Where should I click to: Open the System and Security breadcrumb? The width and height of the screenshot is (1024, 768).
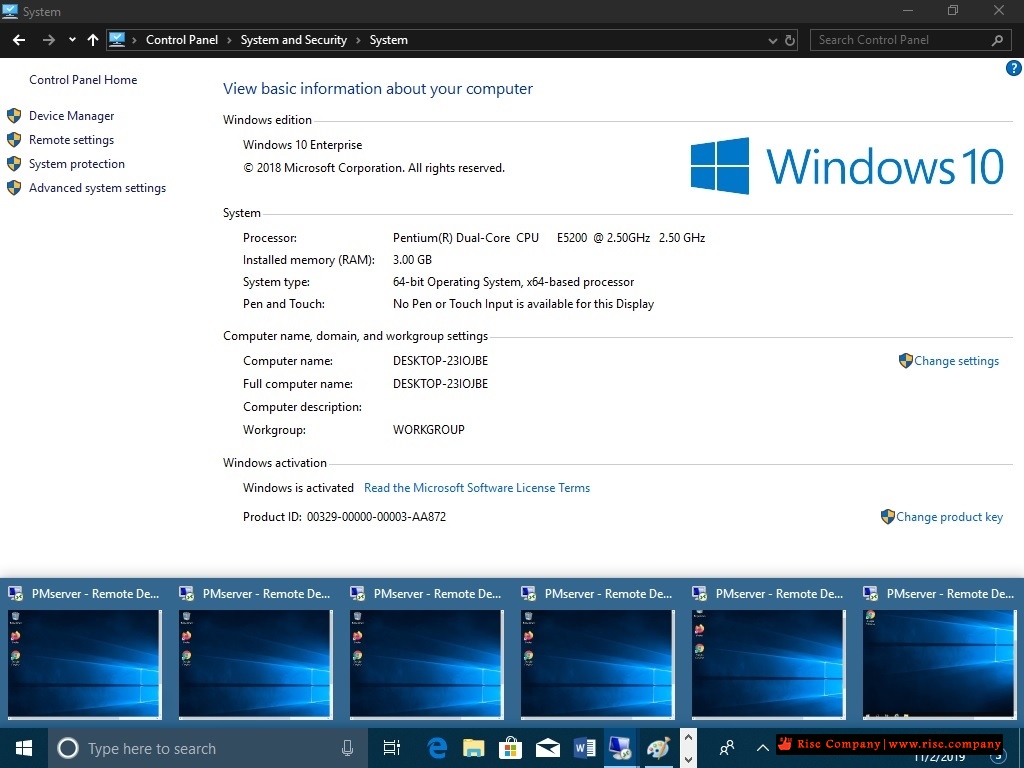[x=293, y=40]
